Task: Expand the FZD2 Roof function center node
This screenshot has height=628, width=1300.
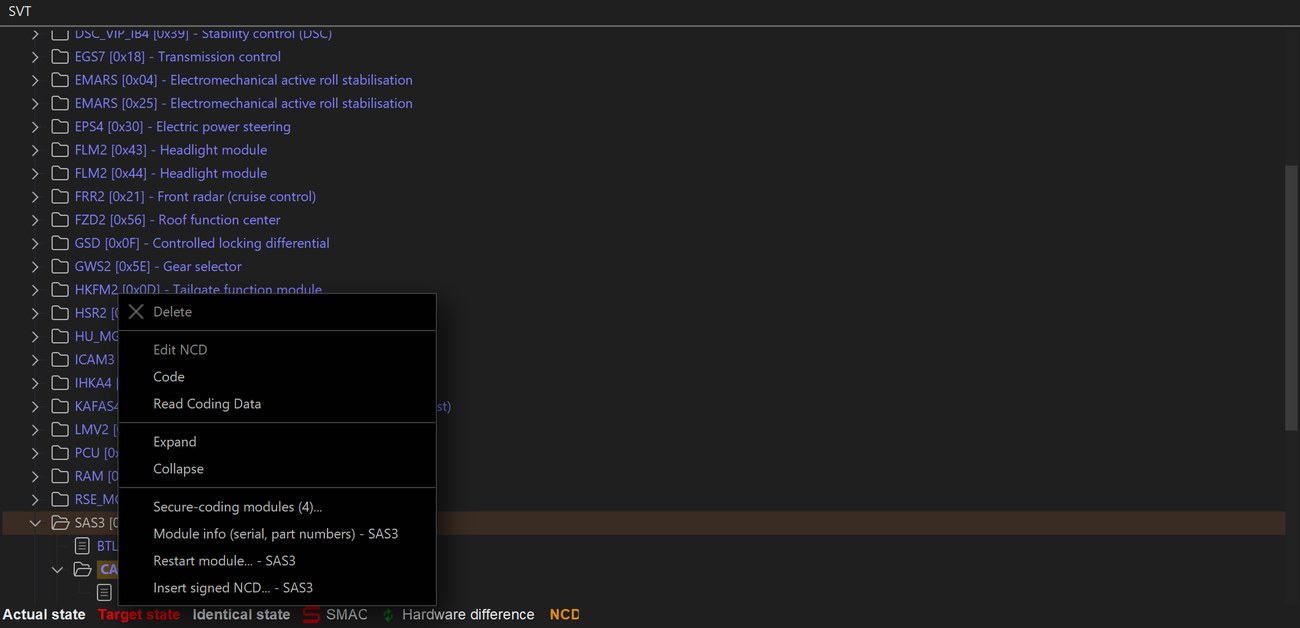Action: (36, 220)
